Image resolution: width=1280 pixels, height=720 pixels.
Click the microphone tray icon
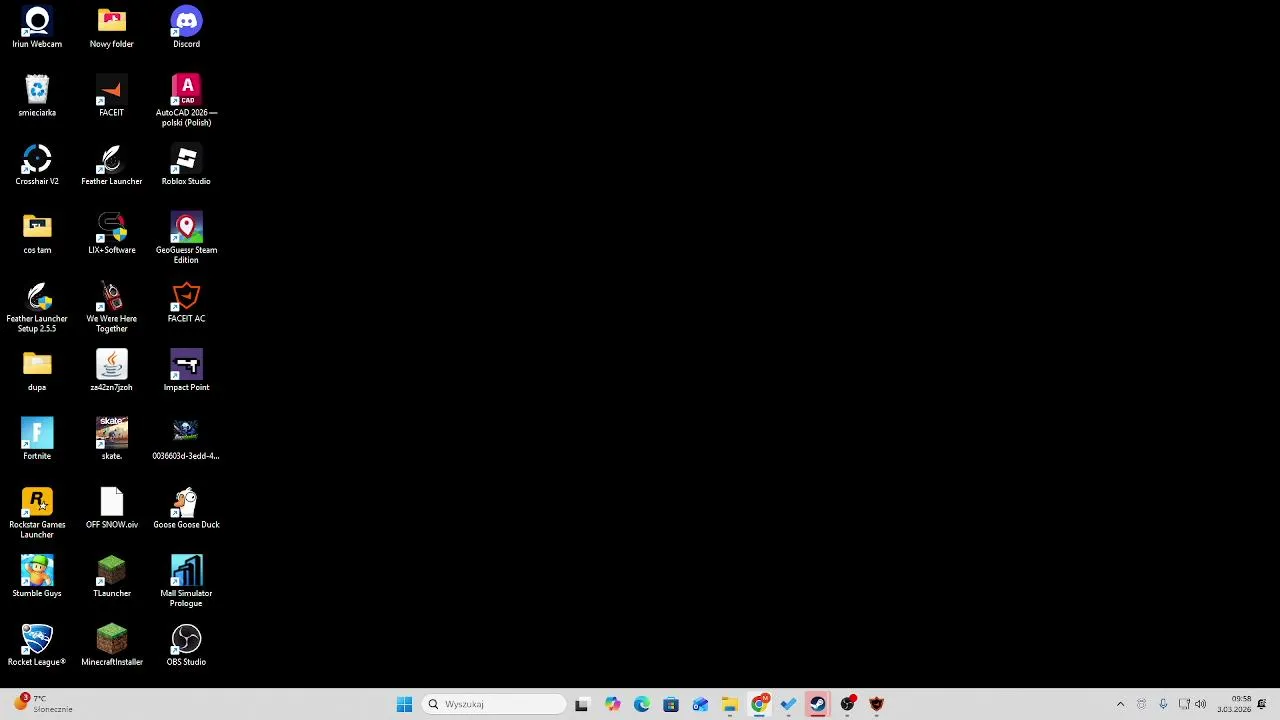point(1162,704)
